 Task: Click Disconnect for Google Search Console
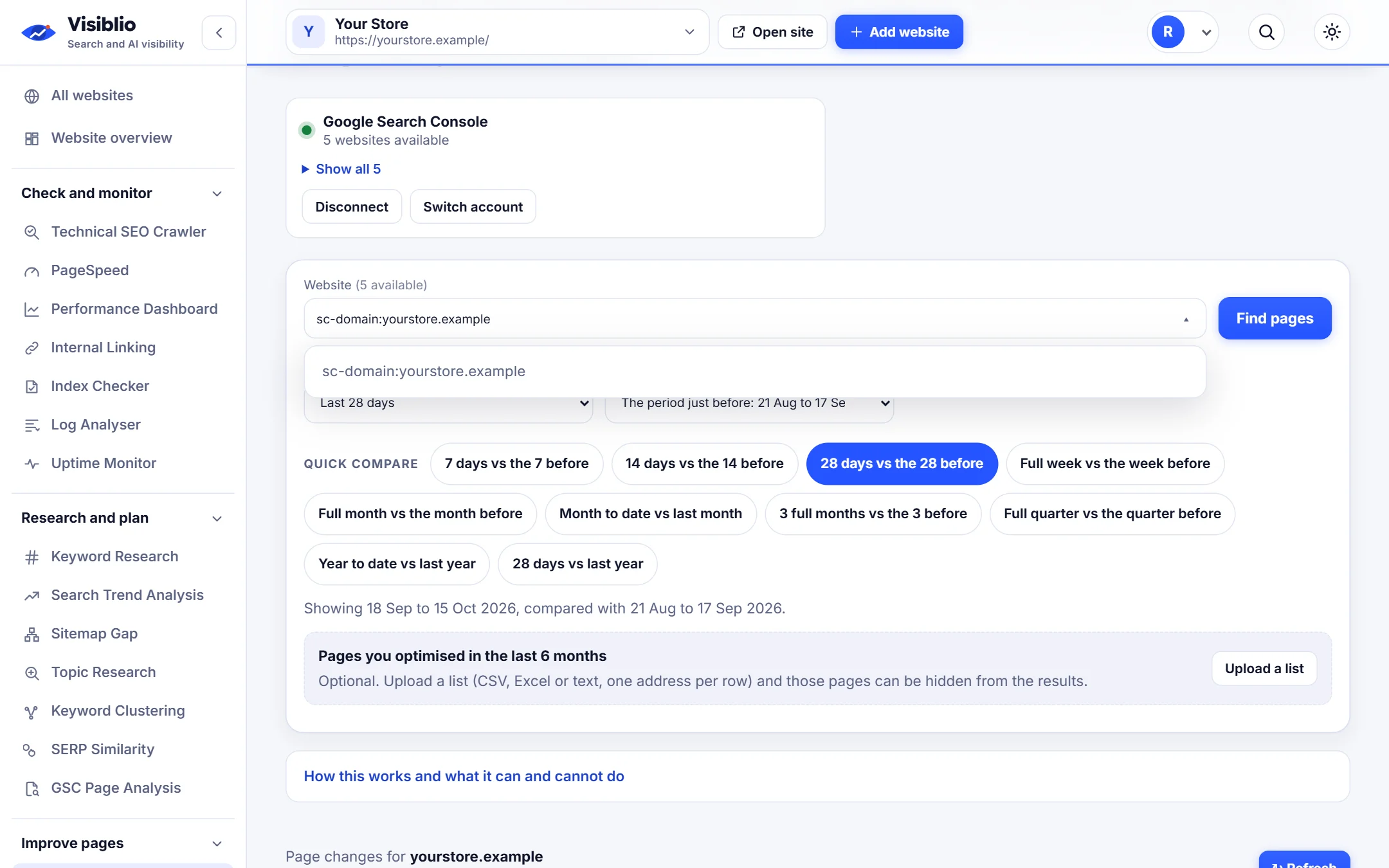click(352, 207)
